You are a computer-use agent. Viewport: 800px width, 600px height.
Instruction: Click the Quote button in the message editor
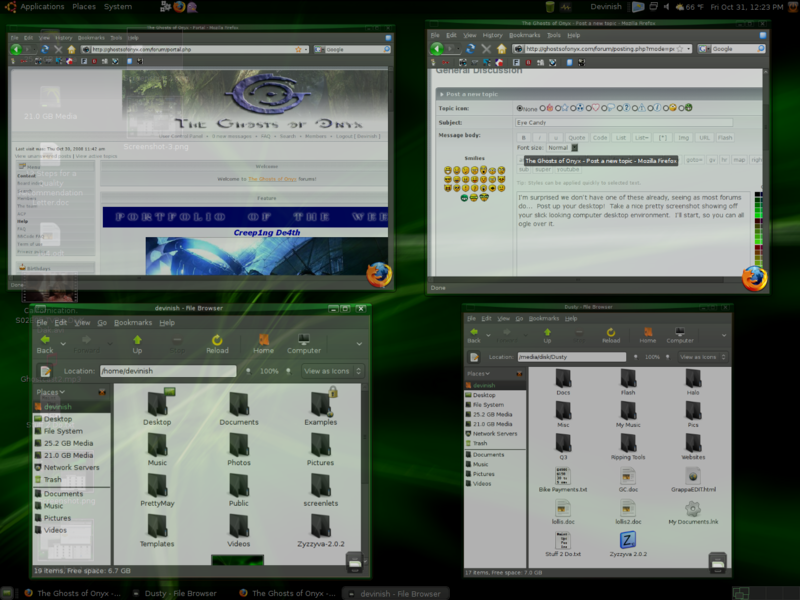(x=577, y=138)
